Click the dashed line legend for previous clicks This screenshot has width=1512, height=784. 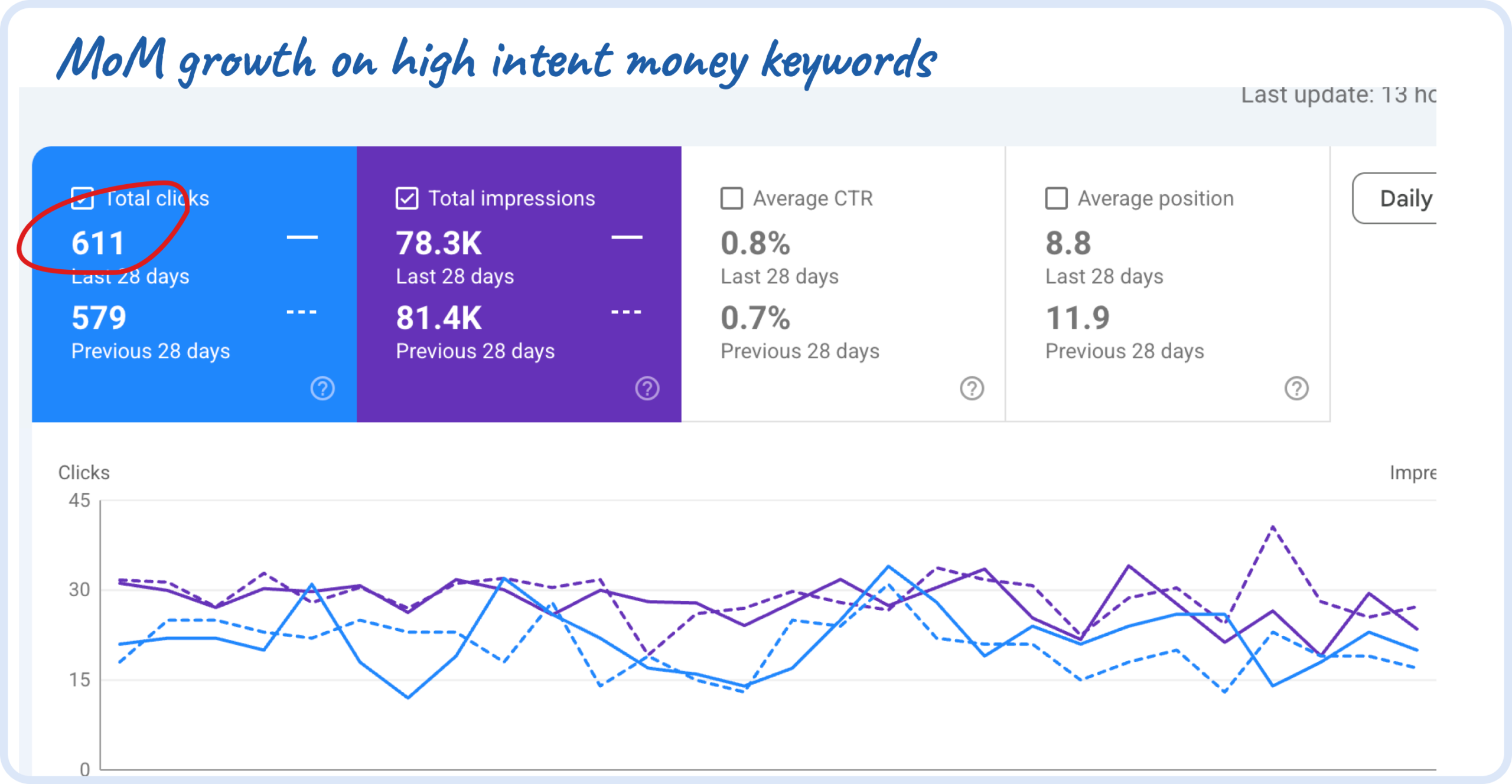[302, 312]
